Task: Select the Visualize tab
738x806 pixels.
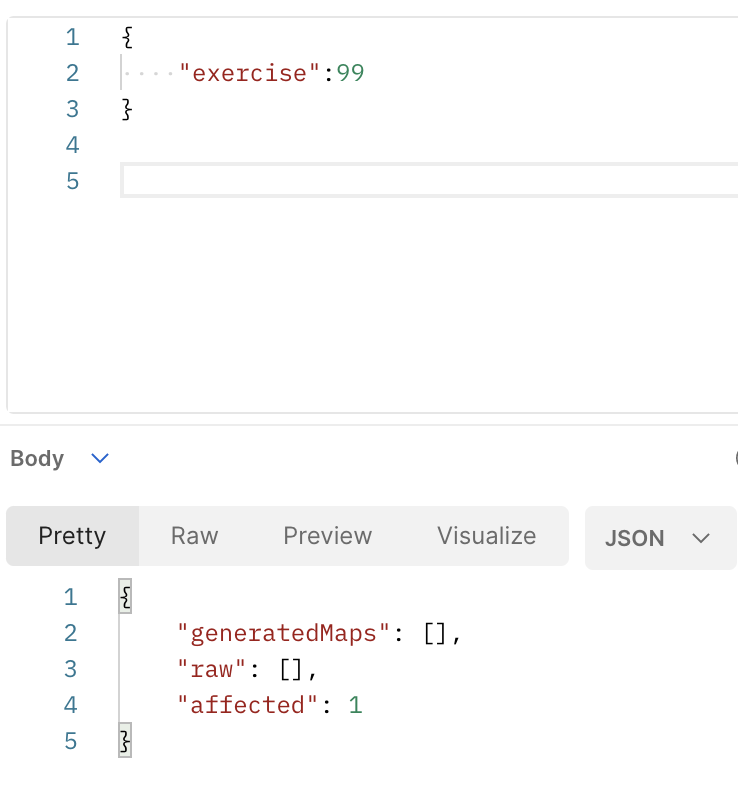Action: click(486, 536)
